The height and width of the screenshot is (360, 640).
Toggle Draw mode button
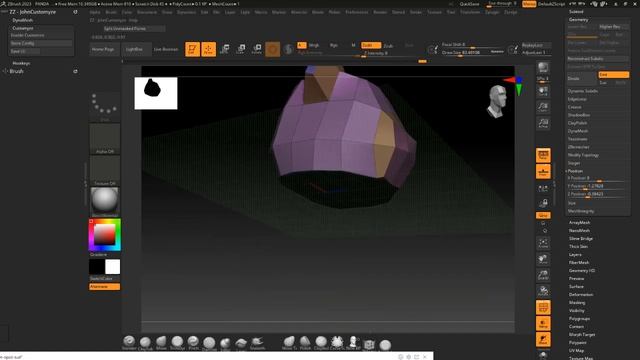pyautogui.click(x=209, y=49)
